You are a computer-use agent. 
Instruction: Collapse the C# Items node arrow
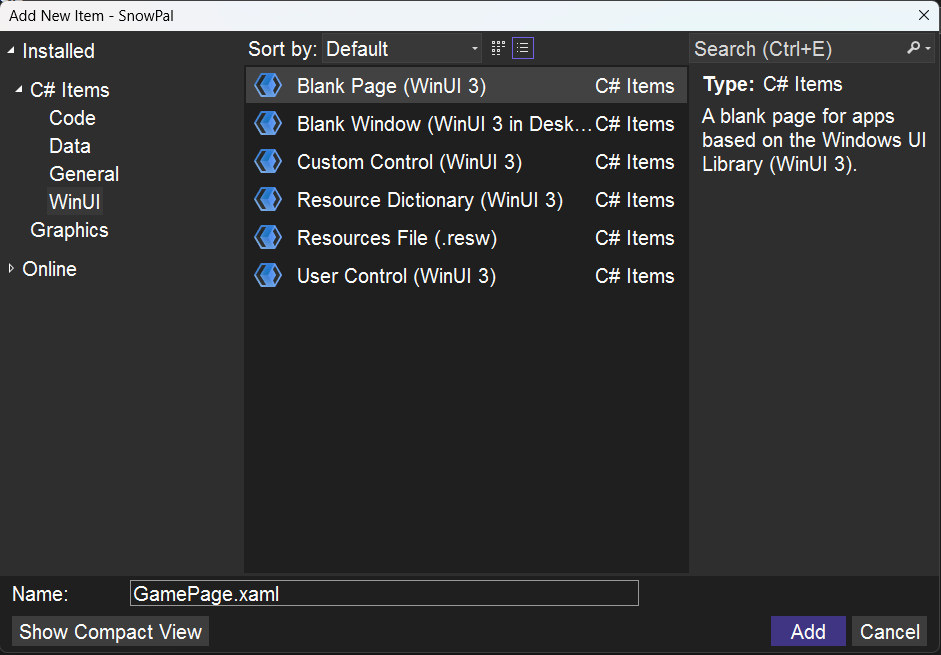(x=19, y=90)
